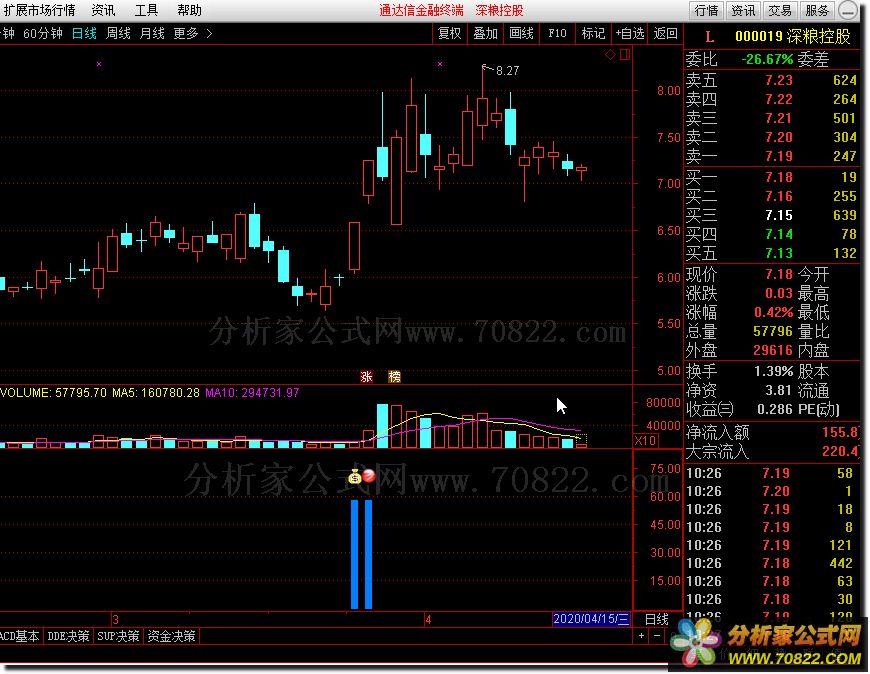The height and width of the screenshot is (674, 870).
Task: Click the 榜 indicator badge under the chart
Action: pos(394,377)
